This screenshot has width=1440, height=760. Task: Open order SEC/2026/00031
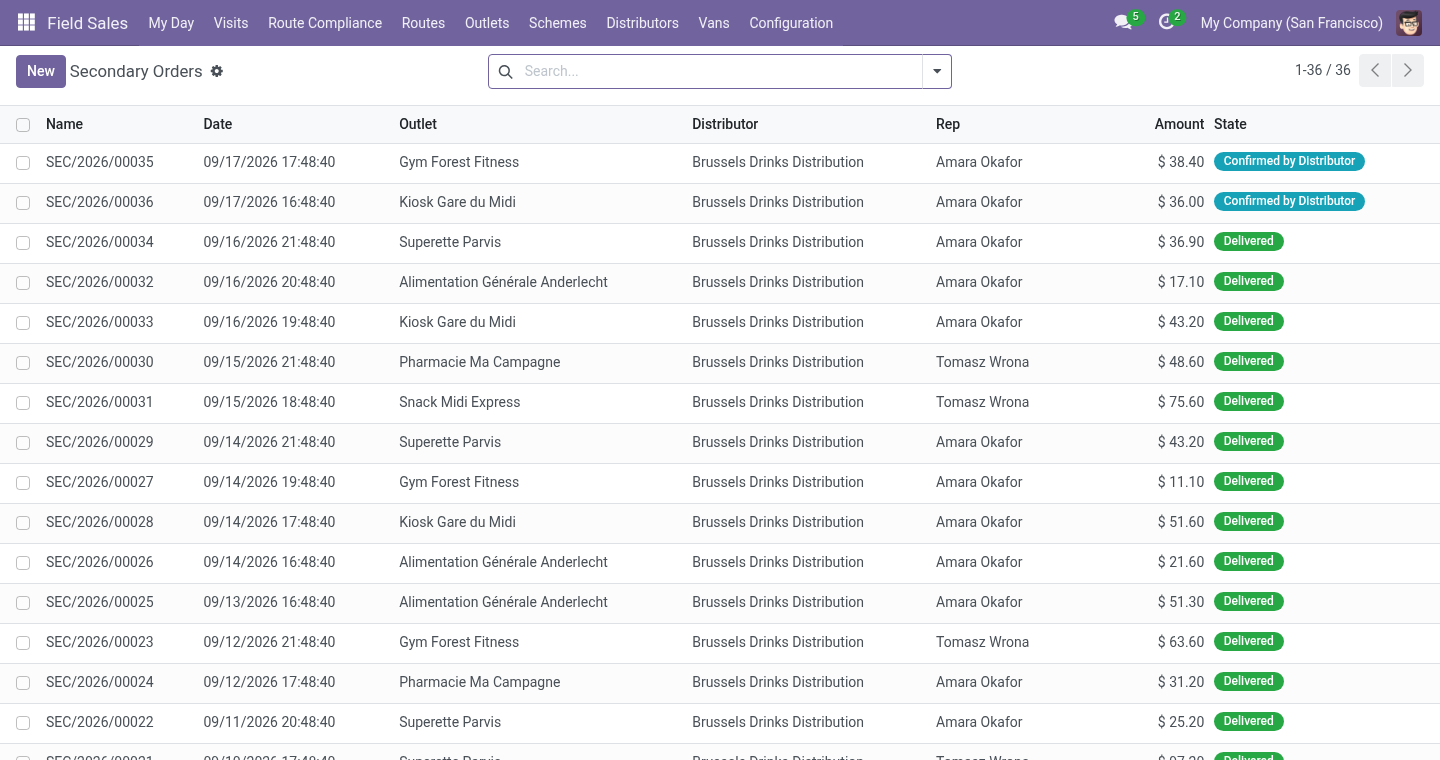[100, 402]
